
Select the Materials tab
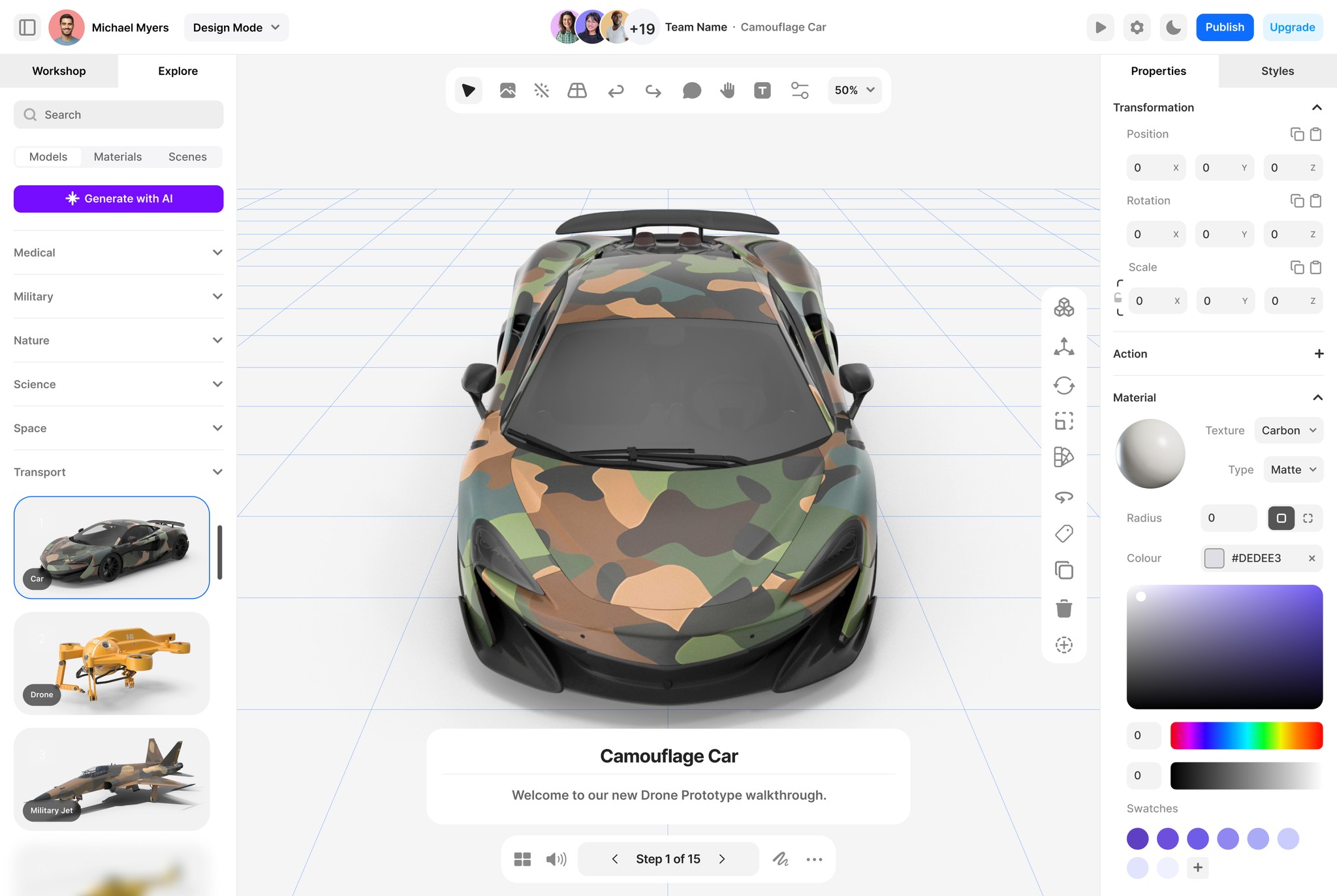[x=118, y=157]
